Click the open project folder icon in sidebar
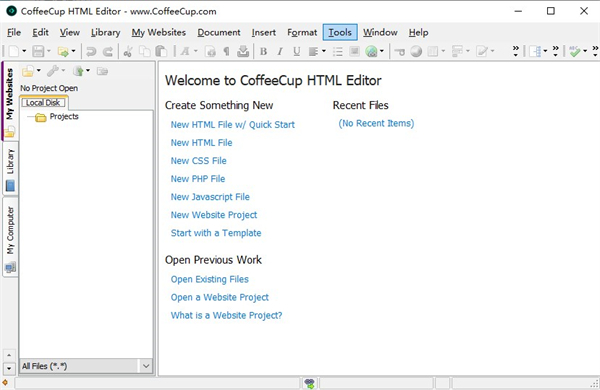This screenshot has width=600, height=390. point(28,71)
